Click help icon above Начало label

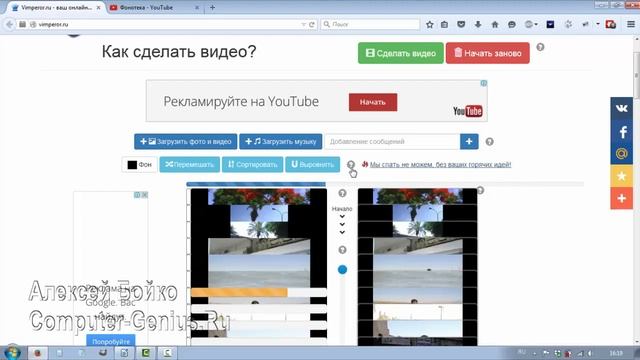tap(342, 193)
